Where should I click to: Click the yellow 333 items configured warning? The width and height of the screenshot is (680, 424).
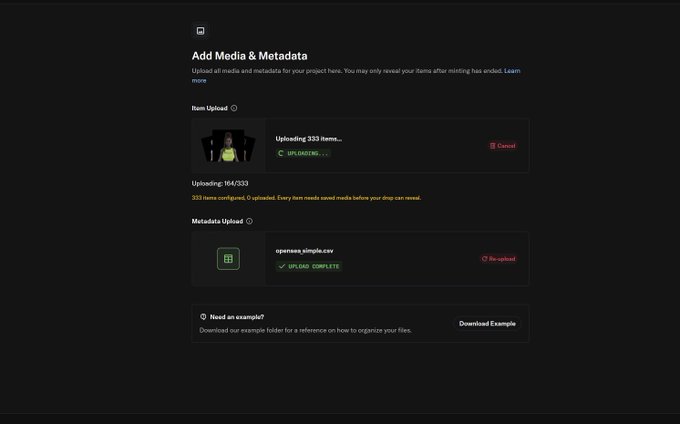306,198
